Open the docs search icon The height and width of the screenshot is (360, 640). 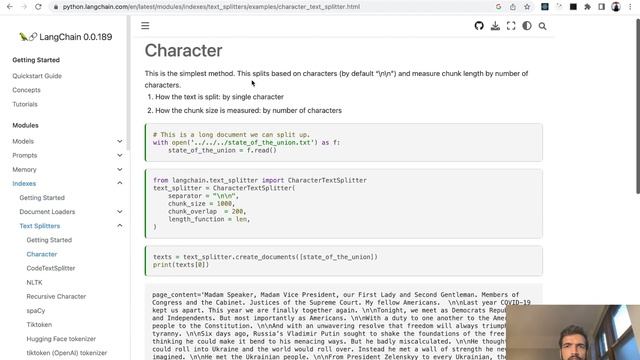542,26
